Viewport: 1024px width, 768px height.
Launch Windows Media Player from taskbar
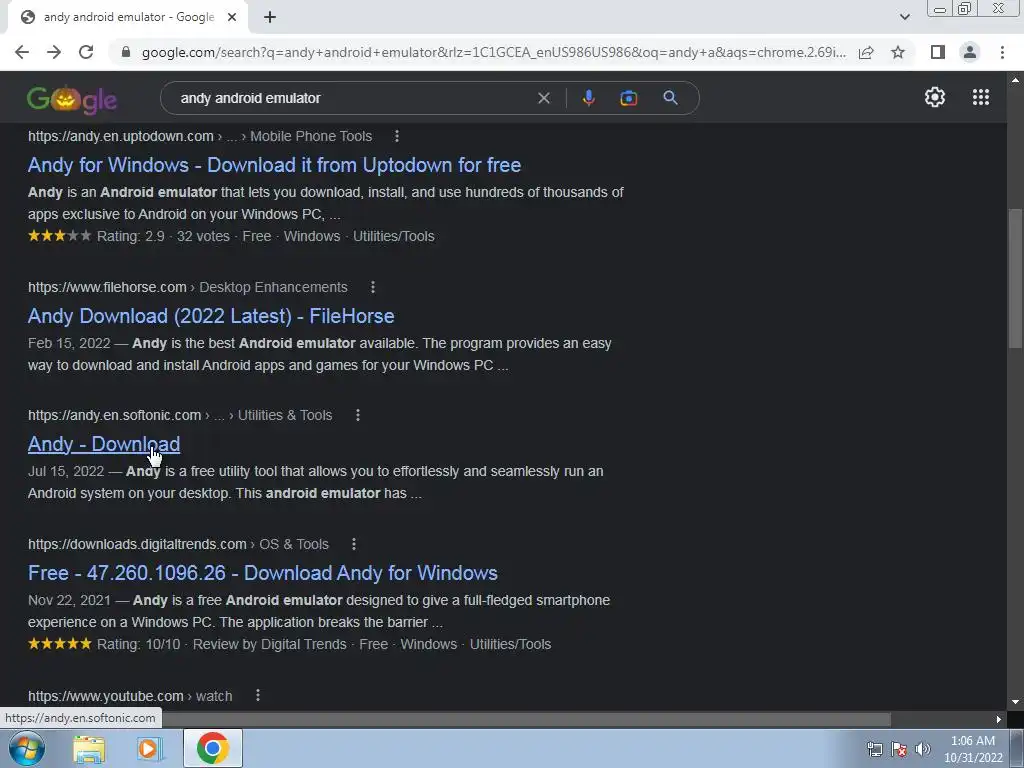coord(149,749)
